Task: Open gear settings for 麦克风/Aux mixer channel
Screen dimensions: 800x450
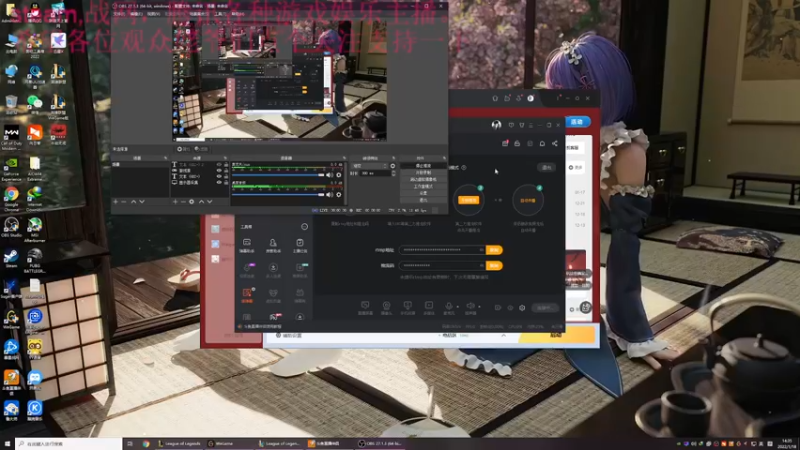Action: tap(338, 175)
